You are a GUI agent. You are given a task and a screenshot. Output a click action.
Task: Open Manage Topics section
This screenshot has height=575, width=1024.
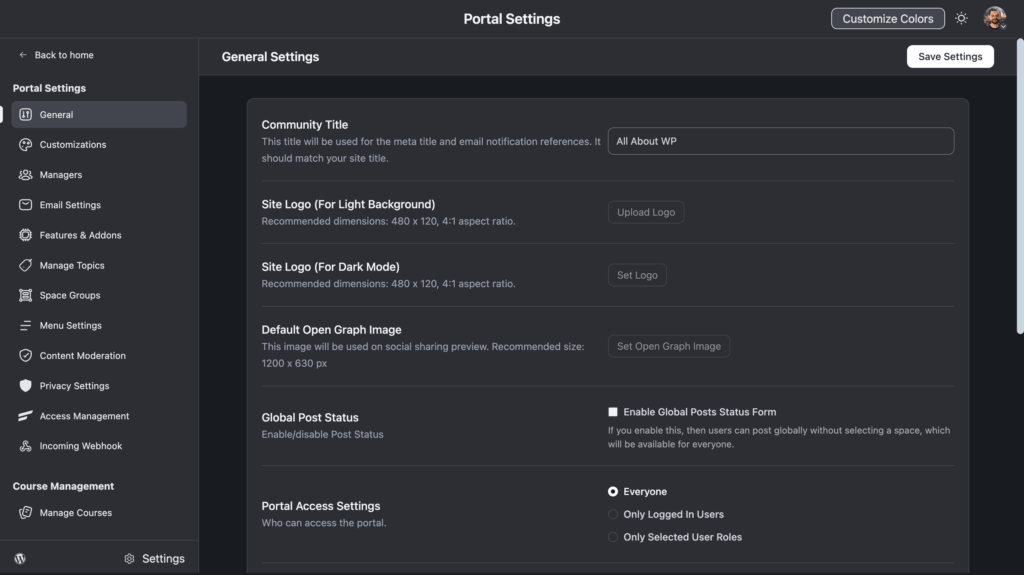tap(99, 265)
